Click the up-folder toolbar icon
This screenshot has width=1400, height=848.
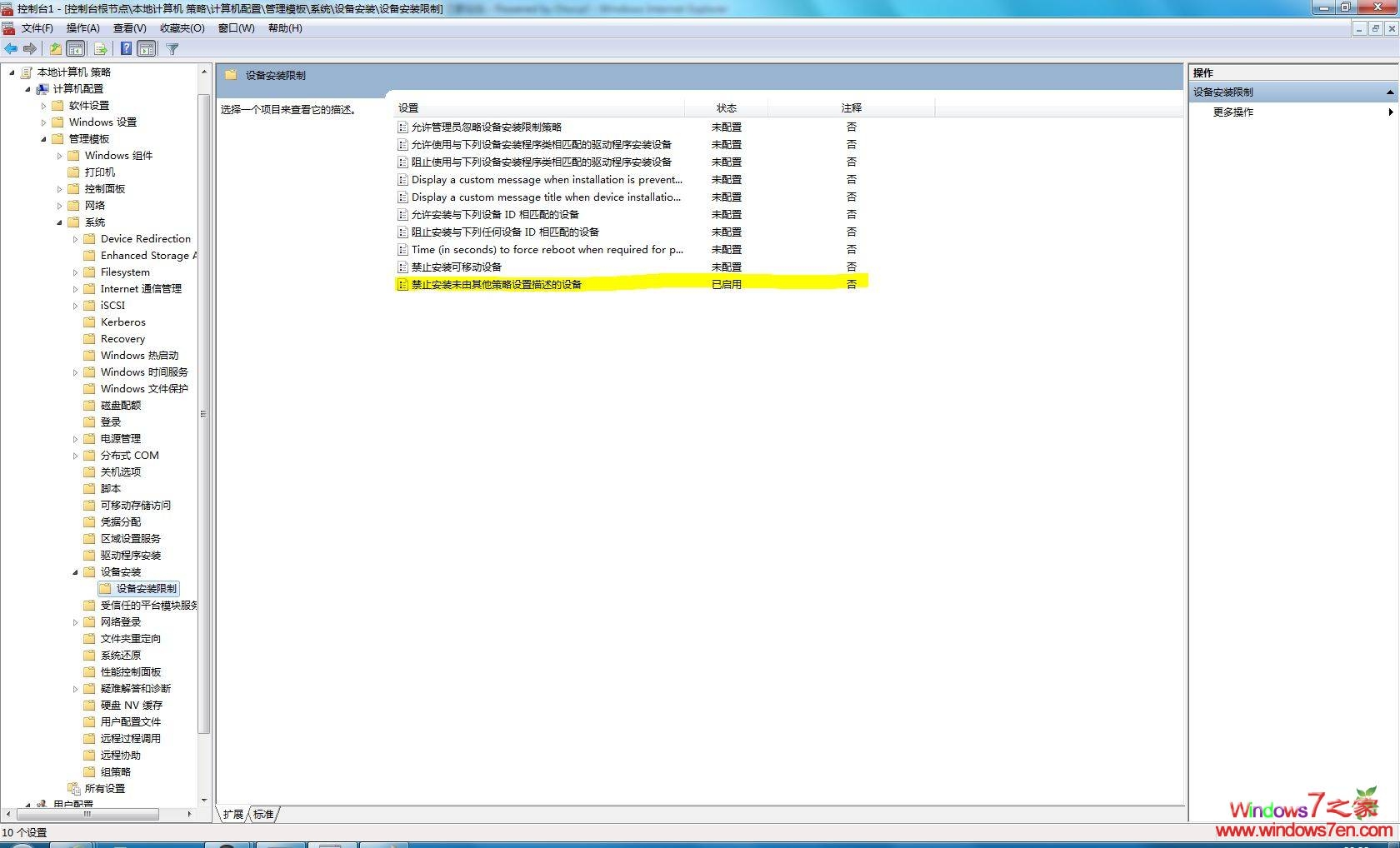point(55,48)
